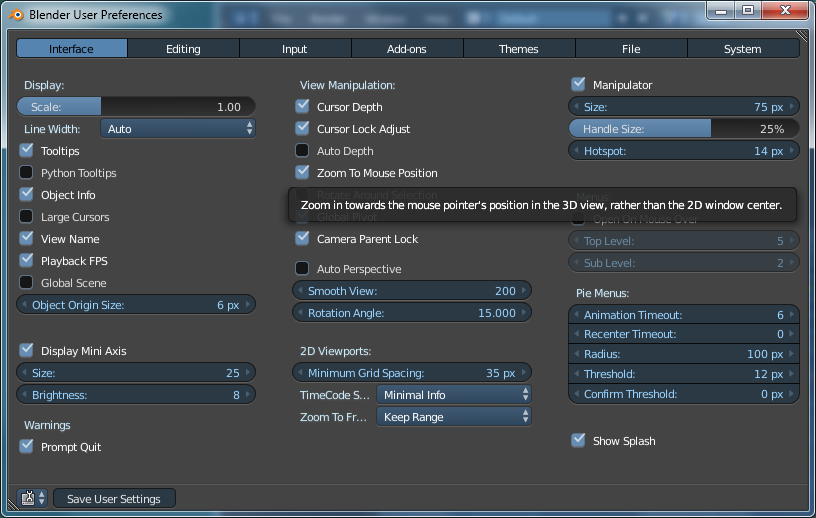Open the Line Width dropdown
The height and width of the screenshot is (518, 816).
point(178,129)
